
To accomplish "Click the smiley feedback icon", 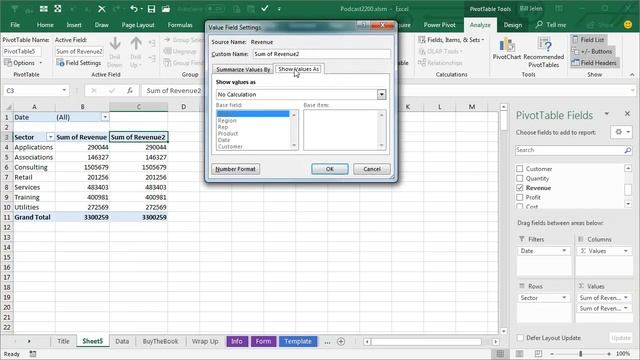I will pos(628,25).
